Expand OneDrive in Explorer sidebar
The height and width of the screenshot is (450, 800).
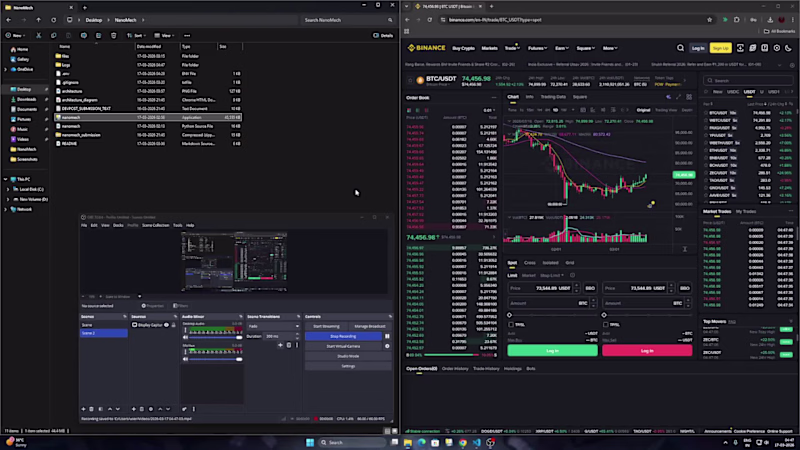click(x=6, y=69)
